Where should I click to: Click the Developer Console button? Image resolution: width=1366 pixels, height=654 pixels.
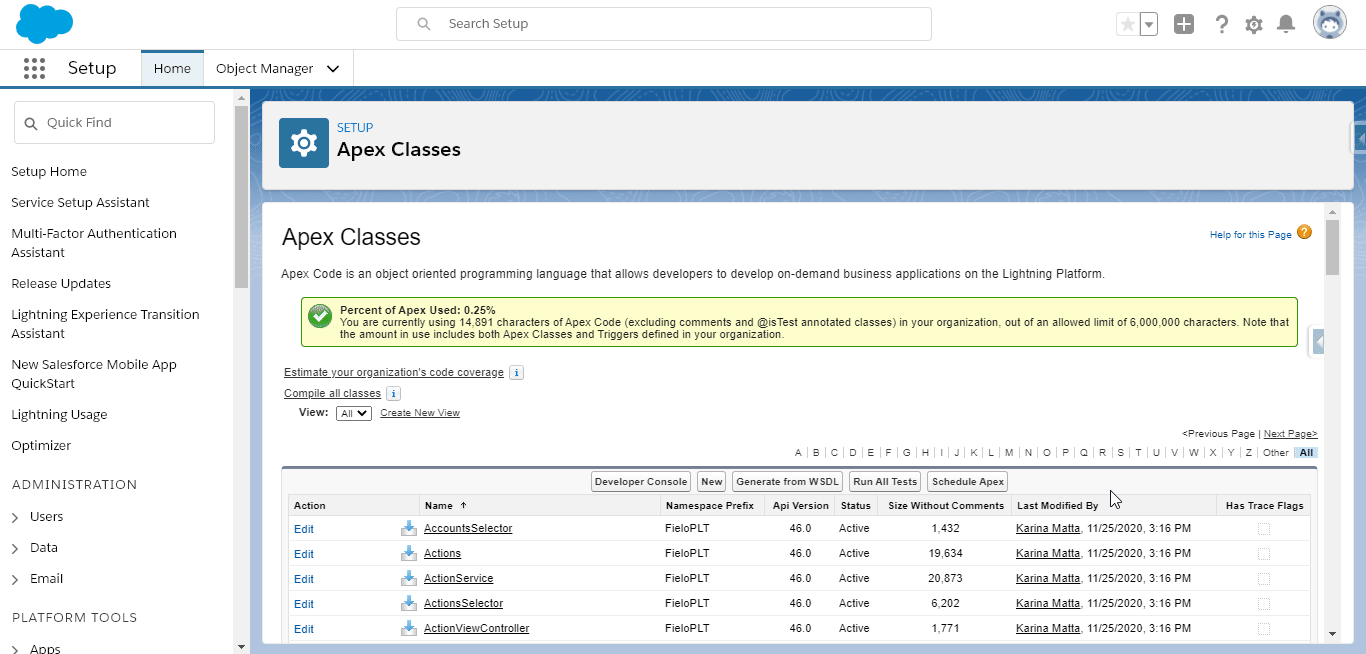(640, 482)
